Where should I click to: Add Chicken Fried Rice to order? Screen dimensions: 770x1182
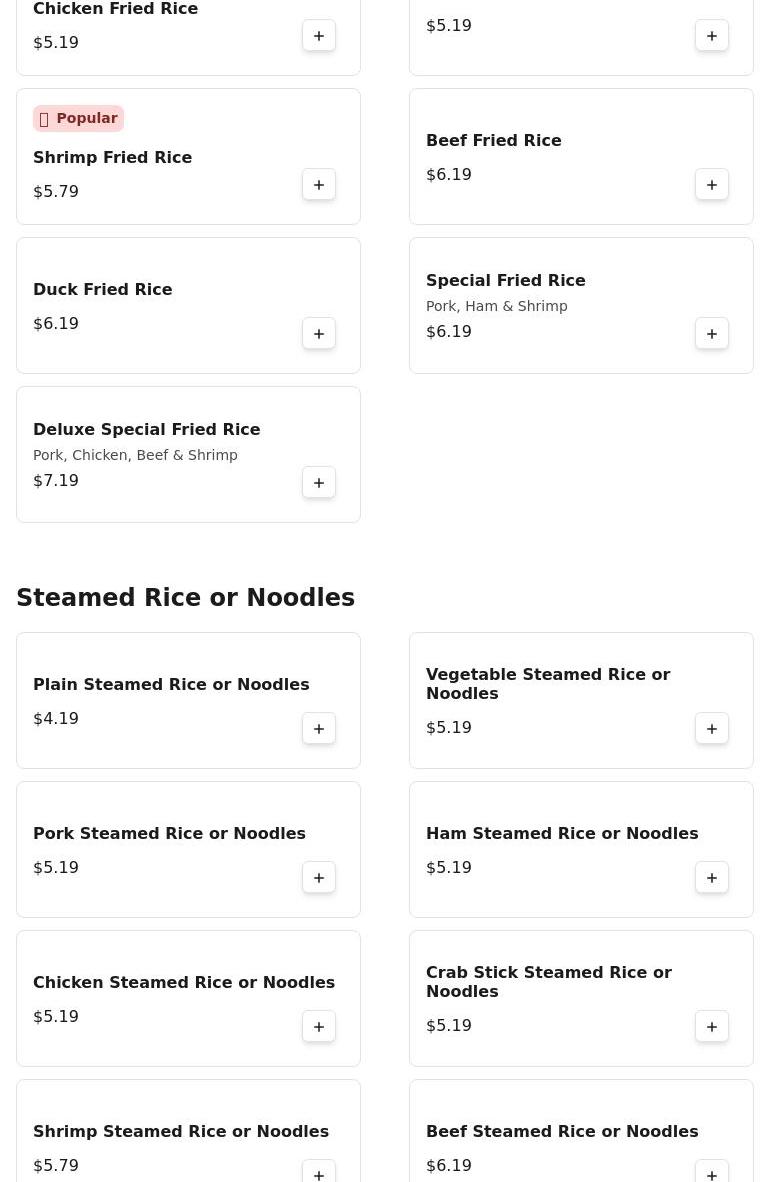pyautogui.click(x=319, y=36)
